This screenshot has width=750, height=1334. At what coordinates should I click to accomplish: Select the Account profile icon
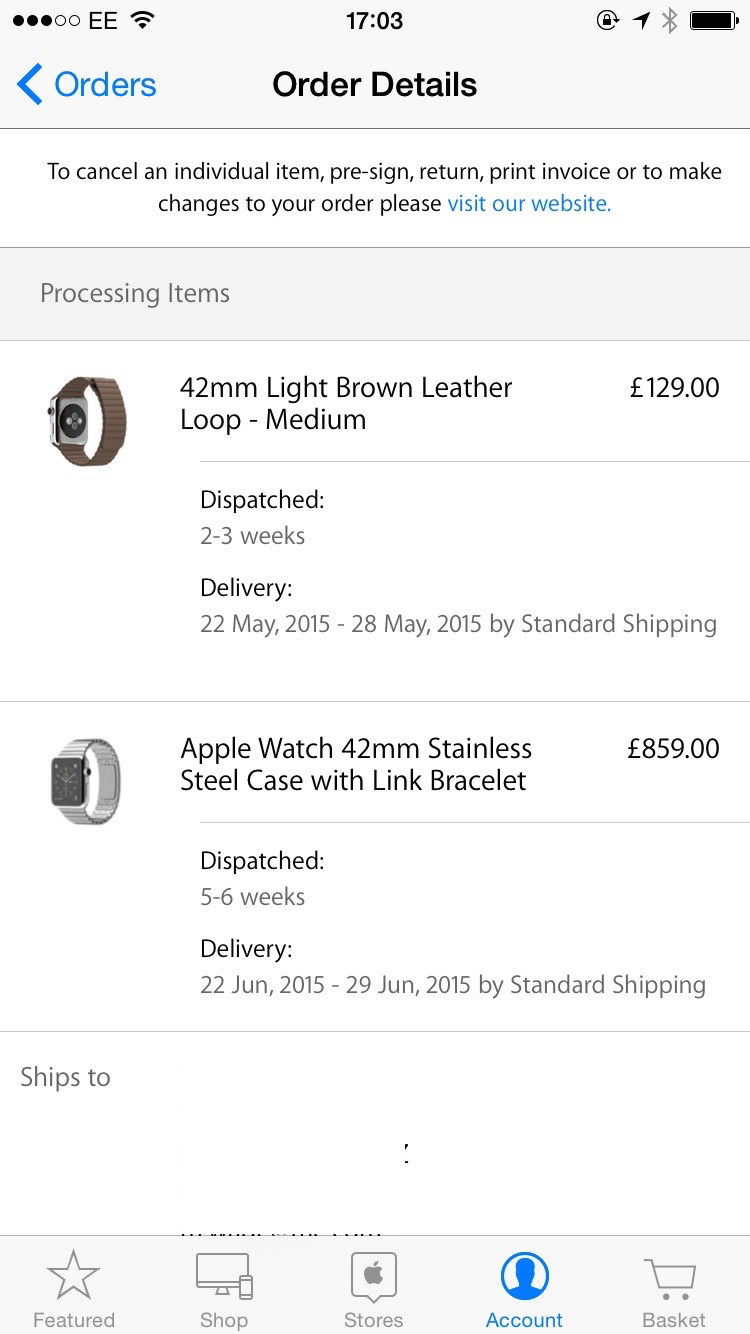click(x=524, y=1277)
